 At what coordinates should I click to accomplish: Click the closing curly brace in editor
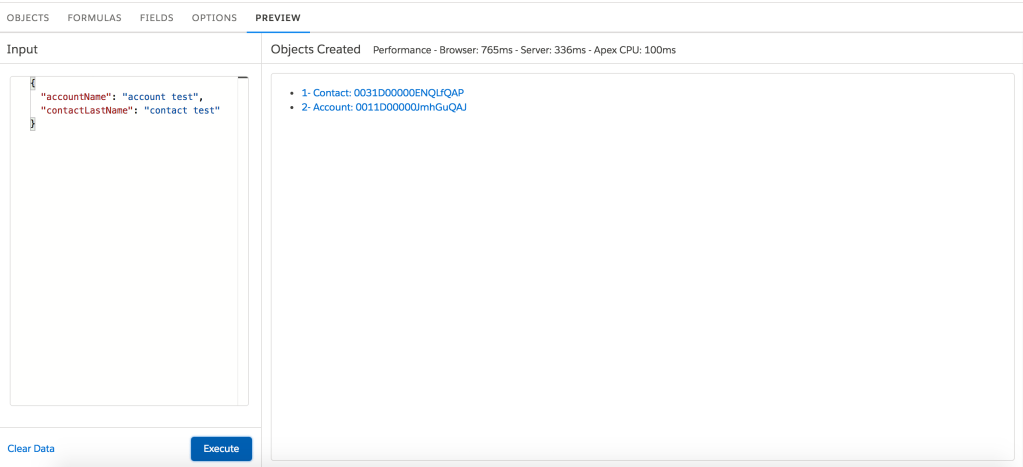pyautogui.click(x=33, y=123)
